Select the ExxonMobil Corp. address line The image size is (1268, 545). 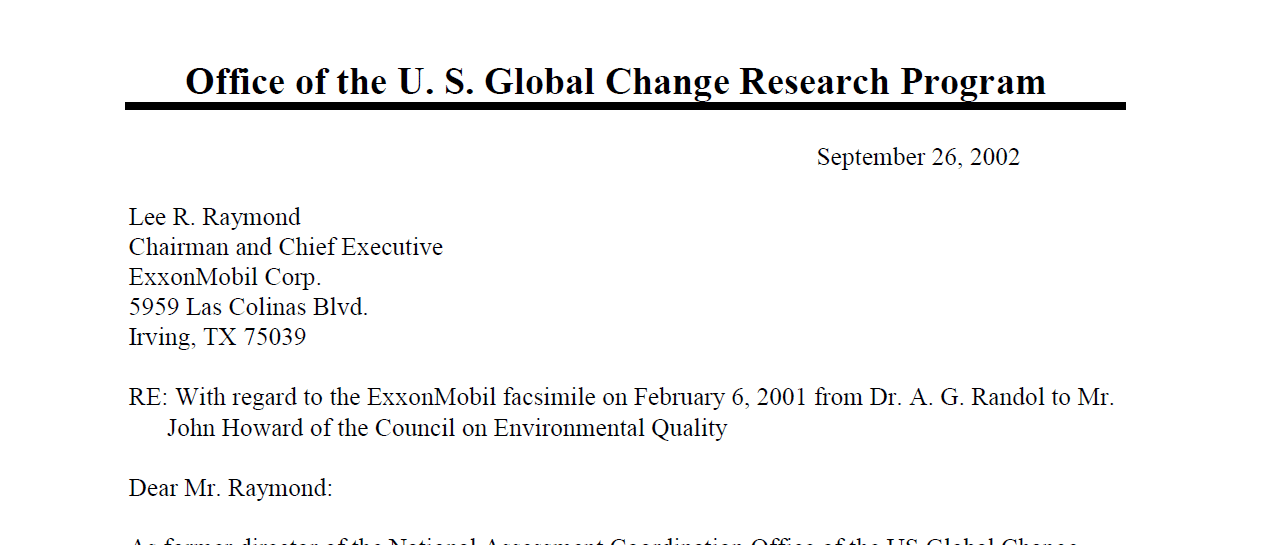point(225,277)
